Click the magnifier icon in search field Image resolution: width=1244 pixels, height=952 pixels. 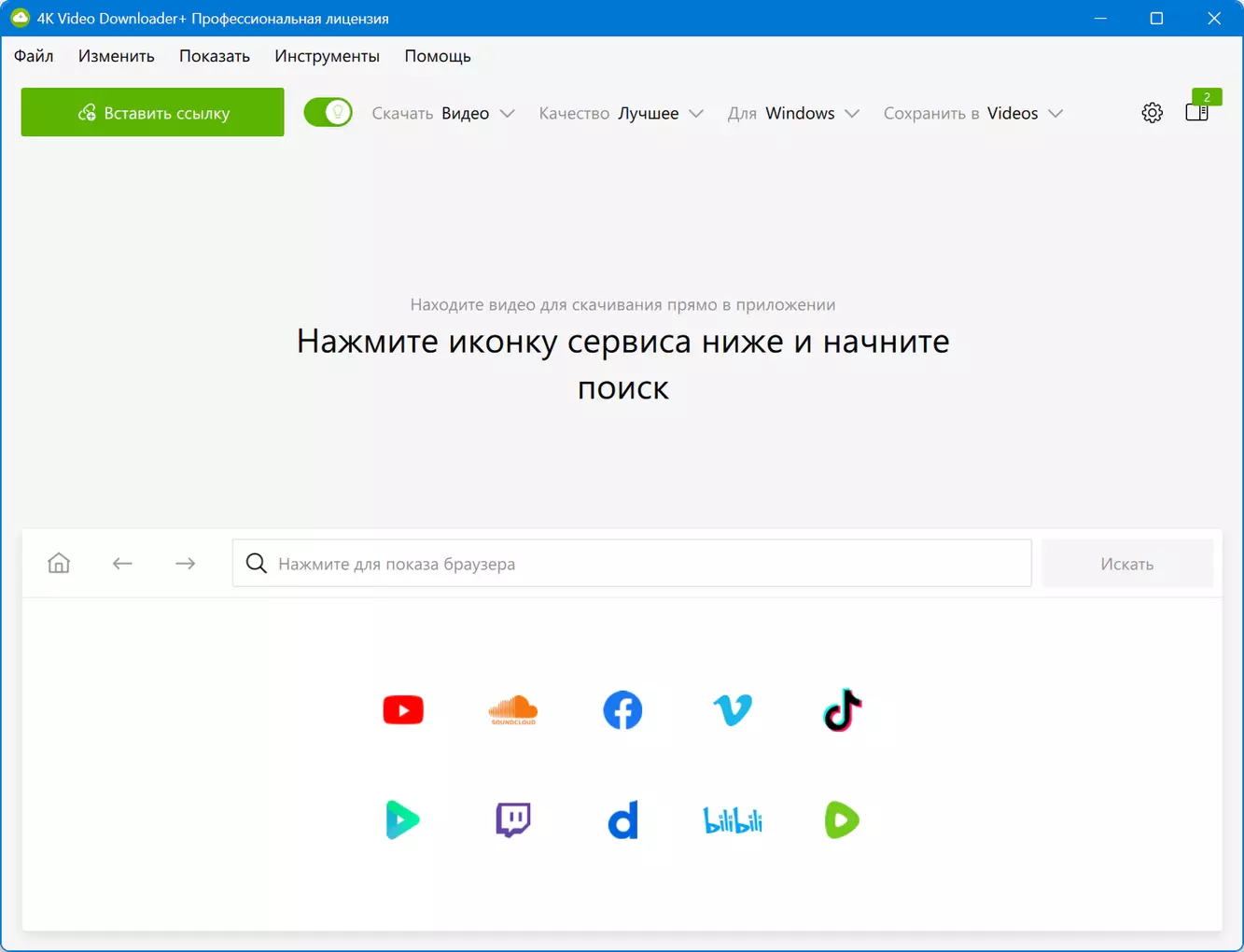pos(257,563)
